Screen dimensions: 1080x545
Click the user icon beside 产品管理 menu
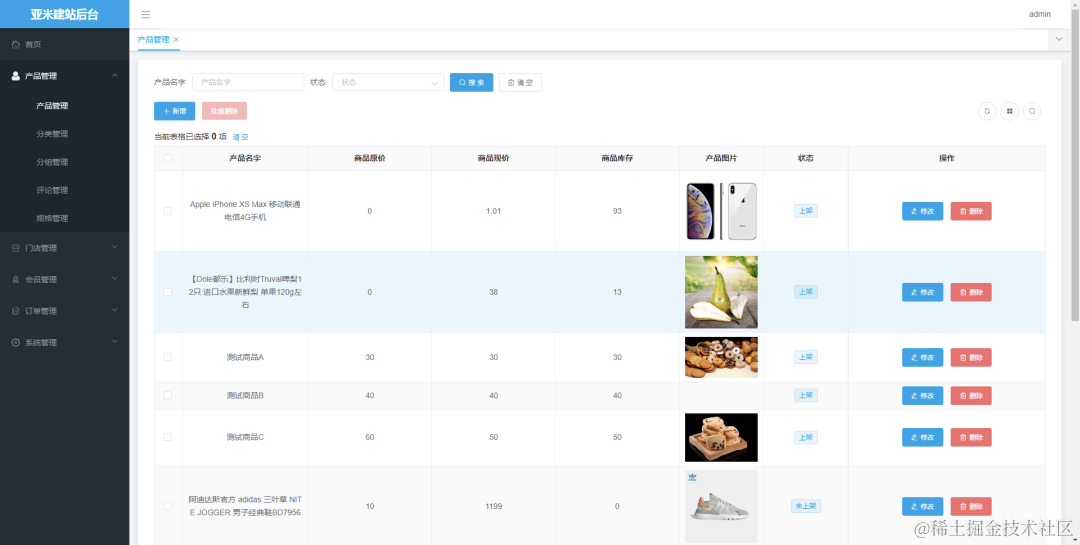16,76
